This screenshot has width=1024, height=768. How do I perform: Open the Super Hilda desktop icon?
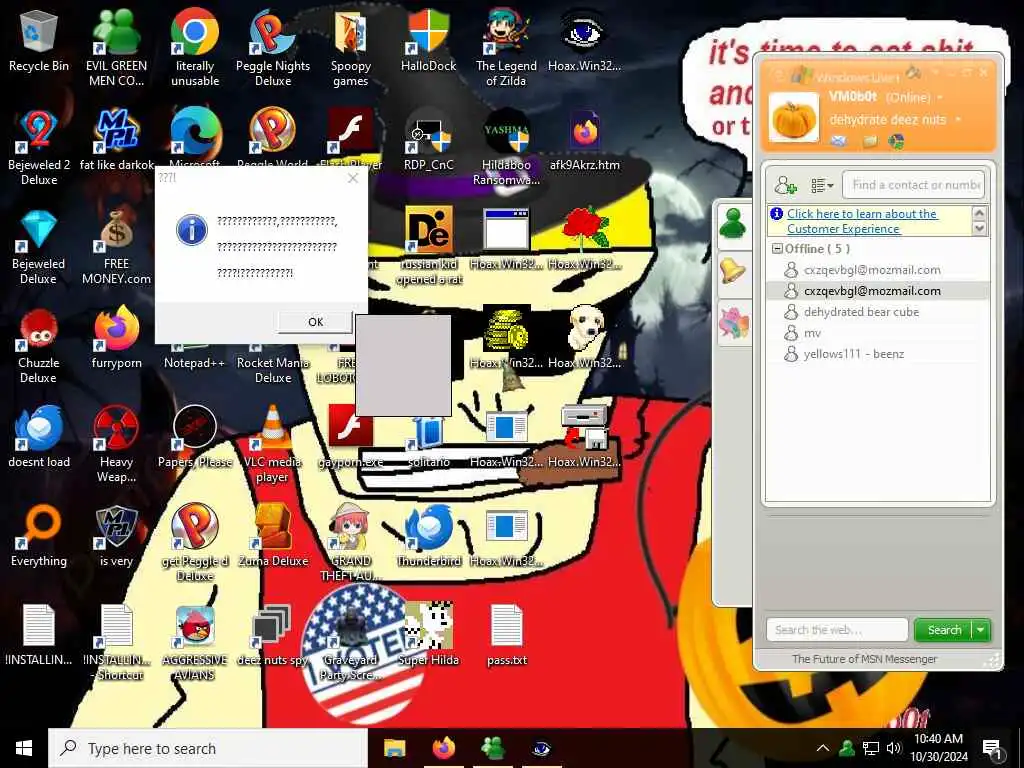tap(428, 635)
